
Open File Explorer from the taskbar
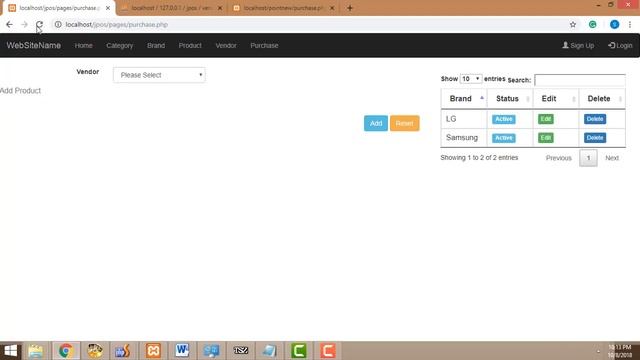pos(36,351)
